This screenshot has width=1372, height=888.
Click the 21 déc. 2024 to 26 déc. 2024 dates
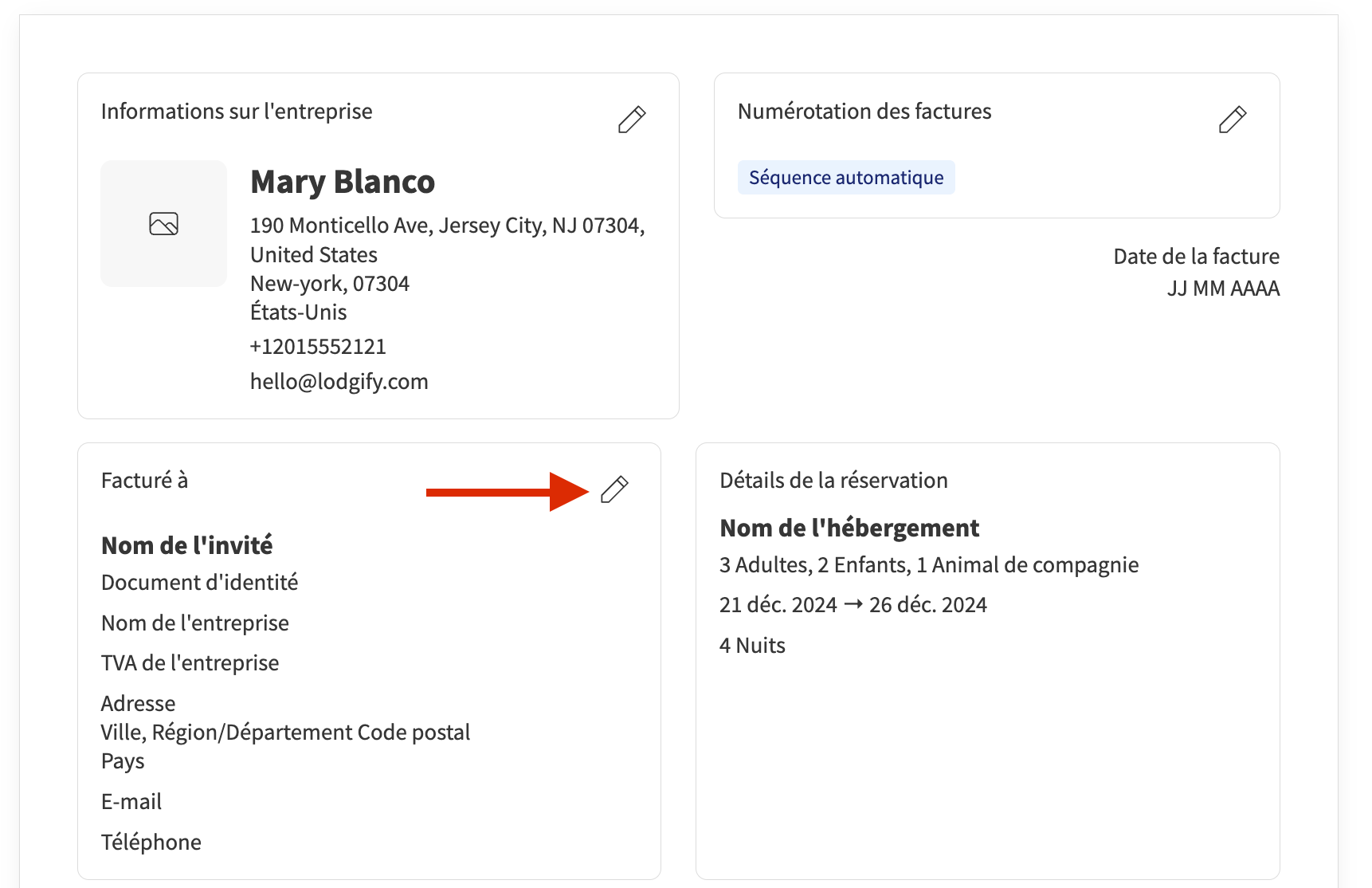[853, 605]
